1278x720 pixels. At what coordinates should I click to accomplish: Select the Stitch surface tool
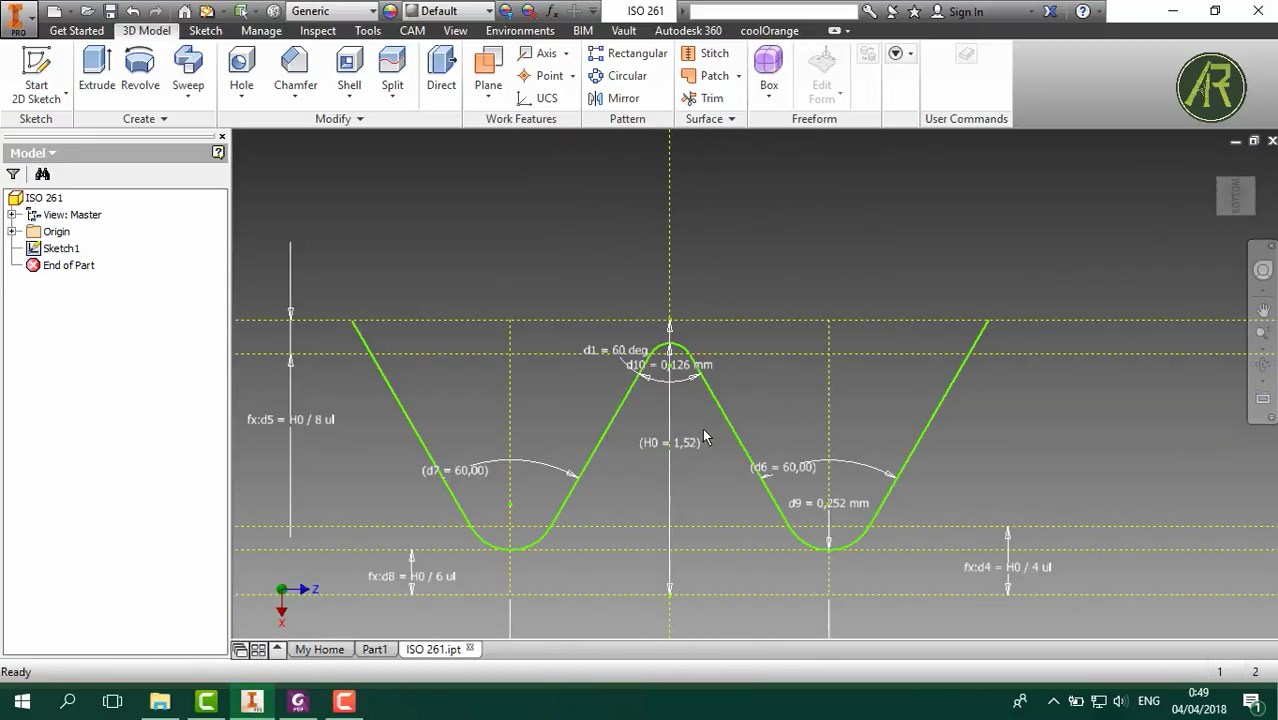tap(706, 53)
